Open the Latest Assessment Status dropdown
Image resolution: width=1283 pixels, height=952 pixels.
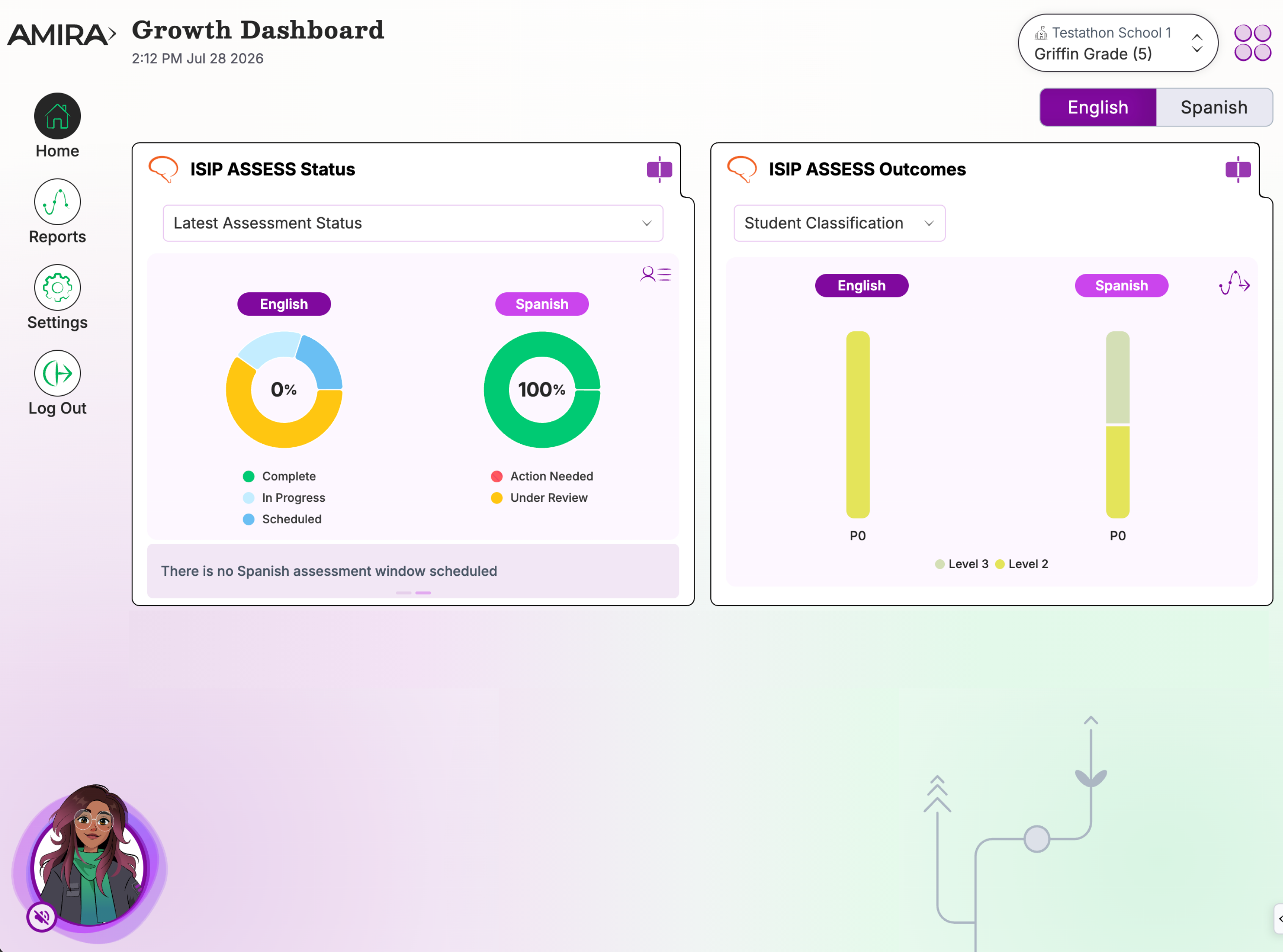[413, 223]
